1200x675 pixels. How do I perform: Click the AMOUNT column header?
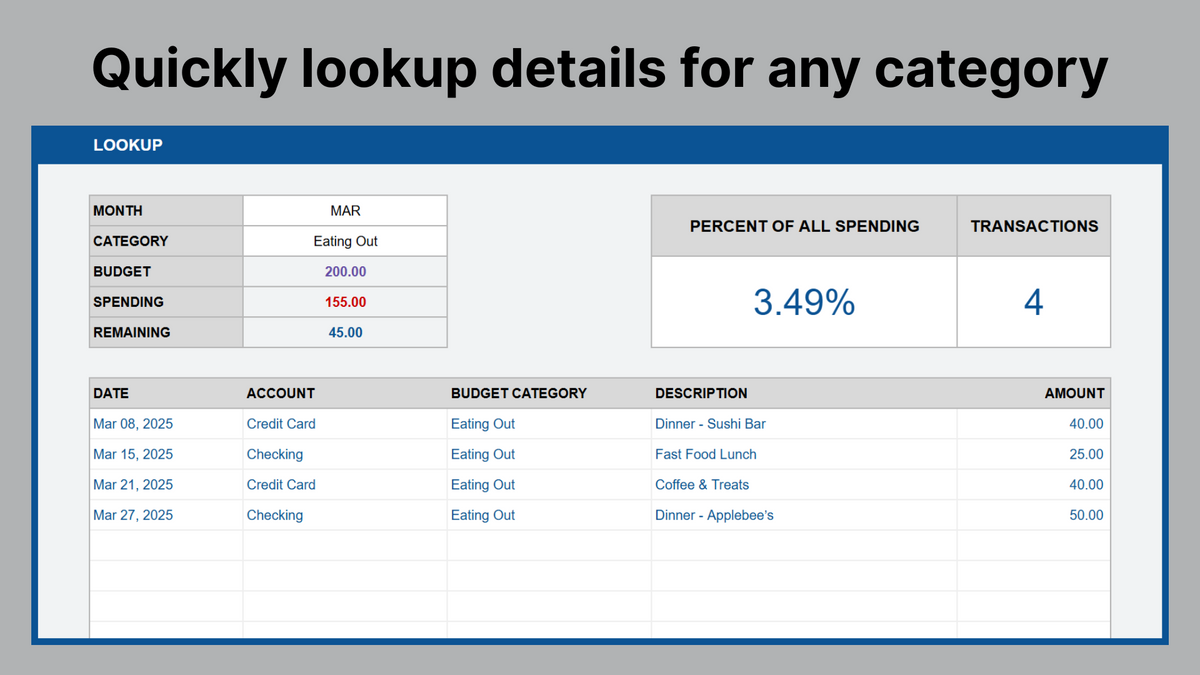(1034, 393)
